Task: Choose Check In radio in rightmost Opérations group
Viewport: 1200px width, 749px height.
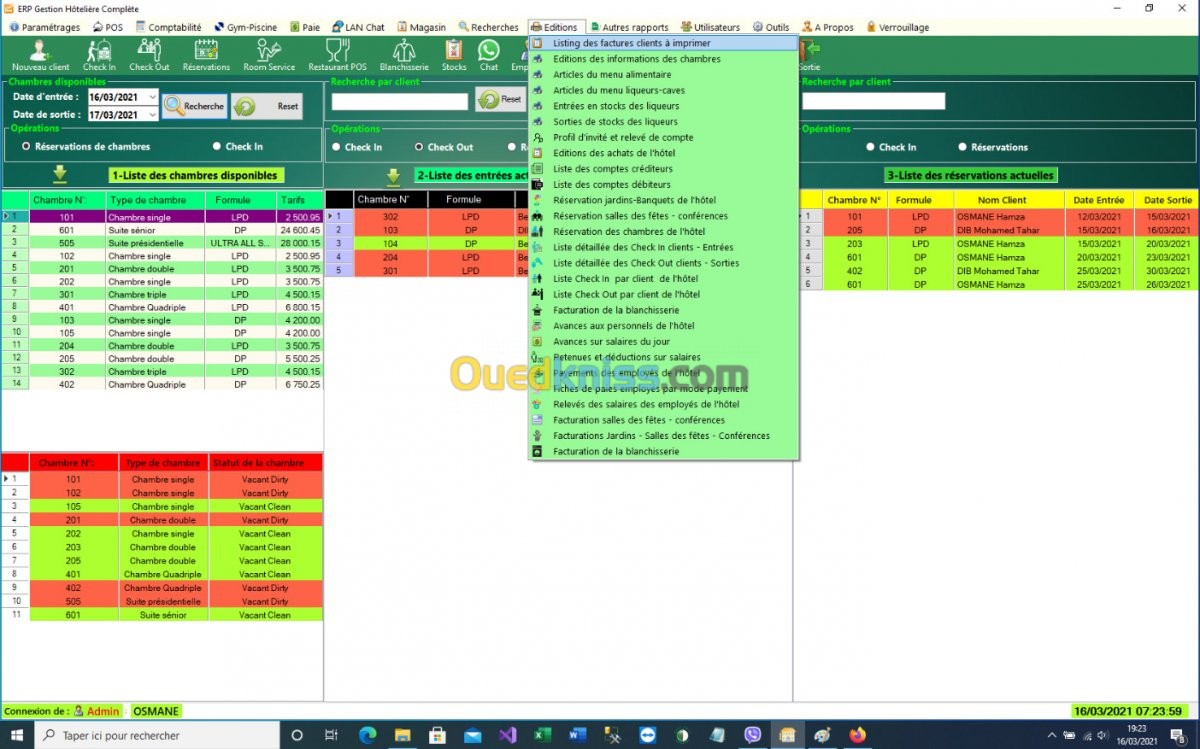Action: (x=870, y=147)
